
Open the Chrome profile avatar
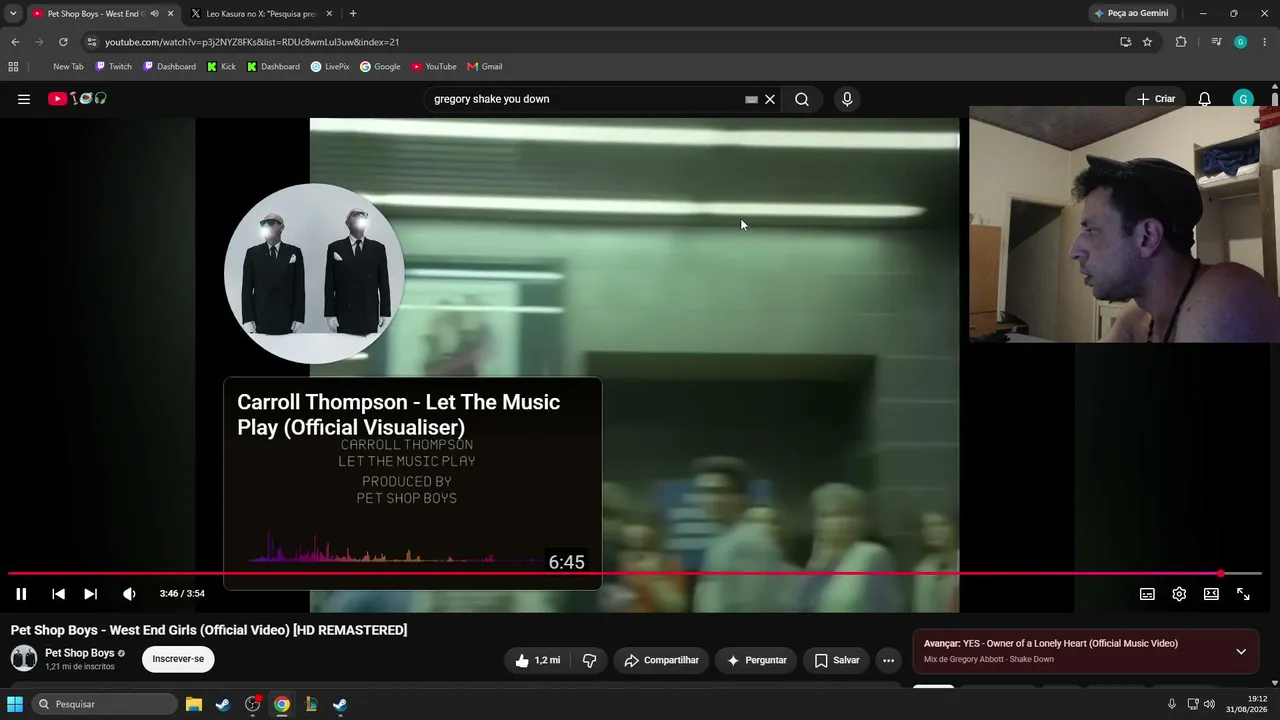pos(1240,42)
